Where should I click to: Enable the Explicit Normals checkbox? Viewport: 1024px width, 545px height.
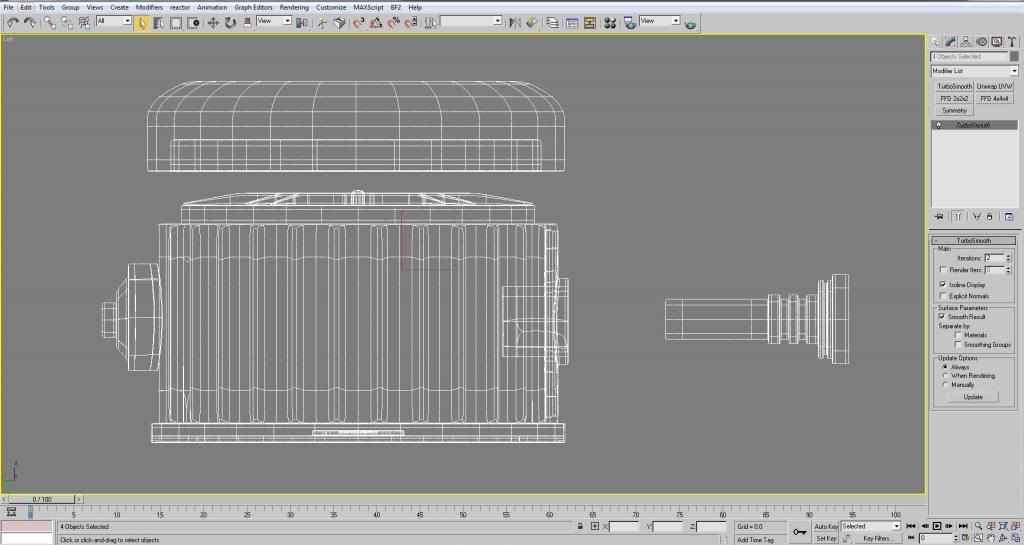click(x=943, y=296)
